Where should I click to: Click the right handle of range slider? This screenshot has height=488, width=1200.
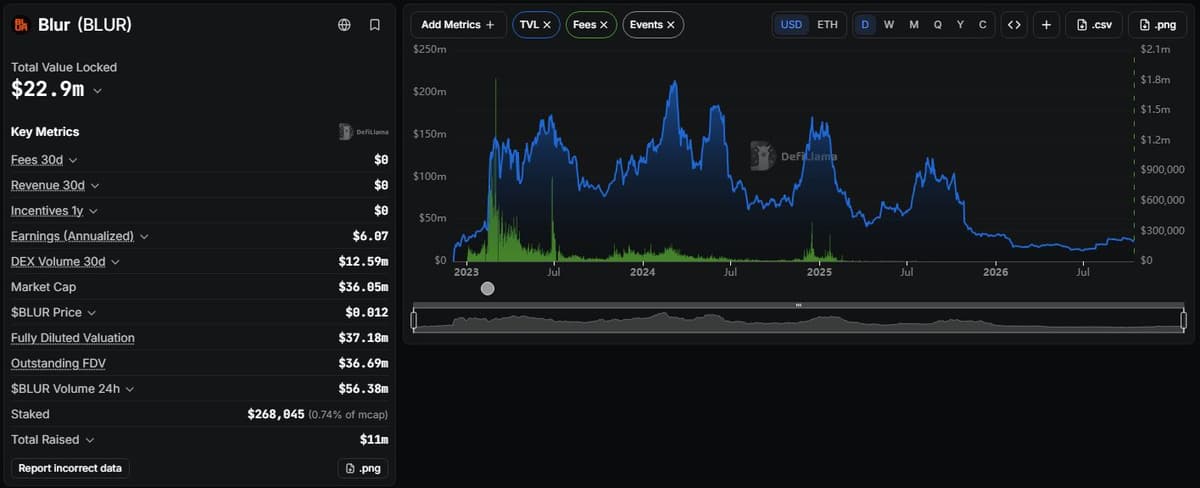click(x=1183, y=320)
